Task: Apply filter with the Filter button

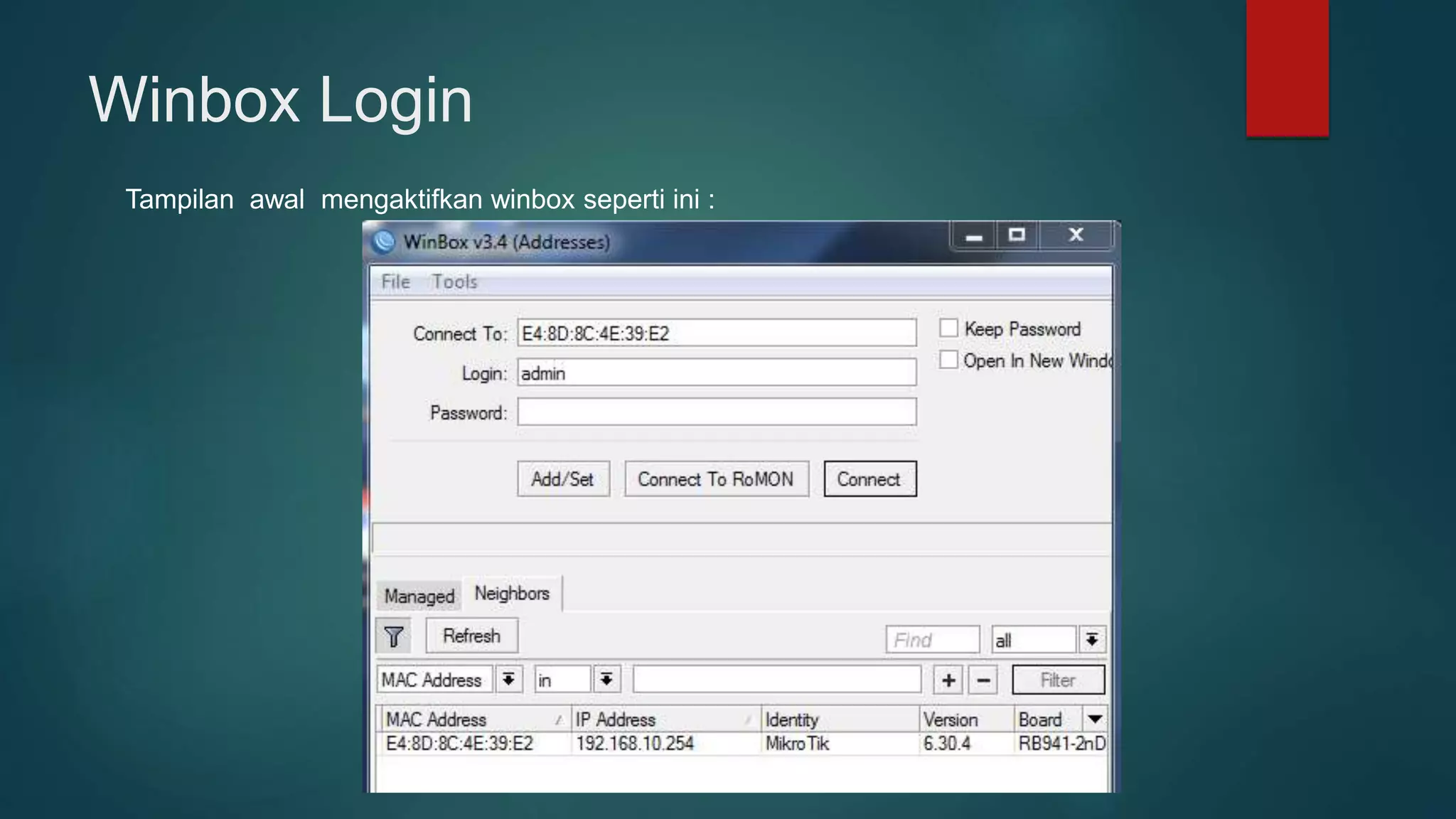Action: click(x=1058, y=680)
